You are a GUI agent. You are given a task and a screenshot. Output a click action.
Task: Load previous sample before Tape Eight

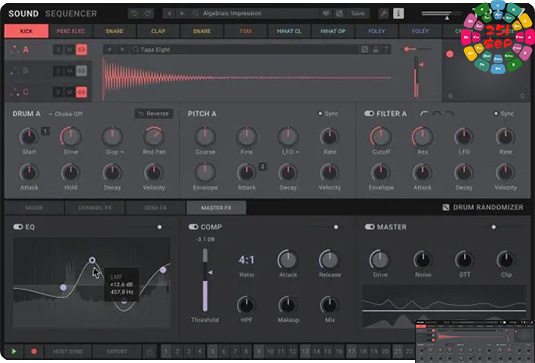click(x=110, y=49)
